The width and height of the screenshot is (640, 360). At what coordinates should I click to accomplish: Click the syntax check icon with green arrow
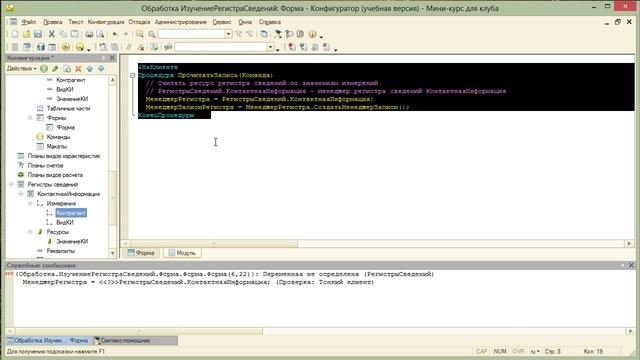pyautogui.click(x=154, y=47)
